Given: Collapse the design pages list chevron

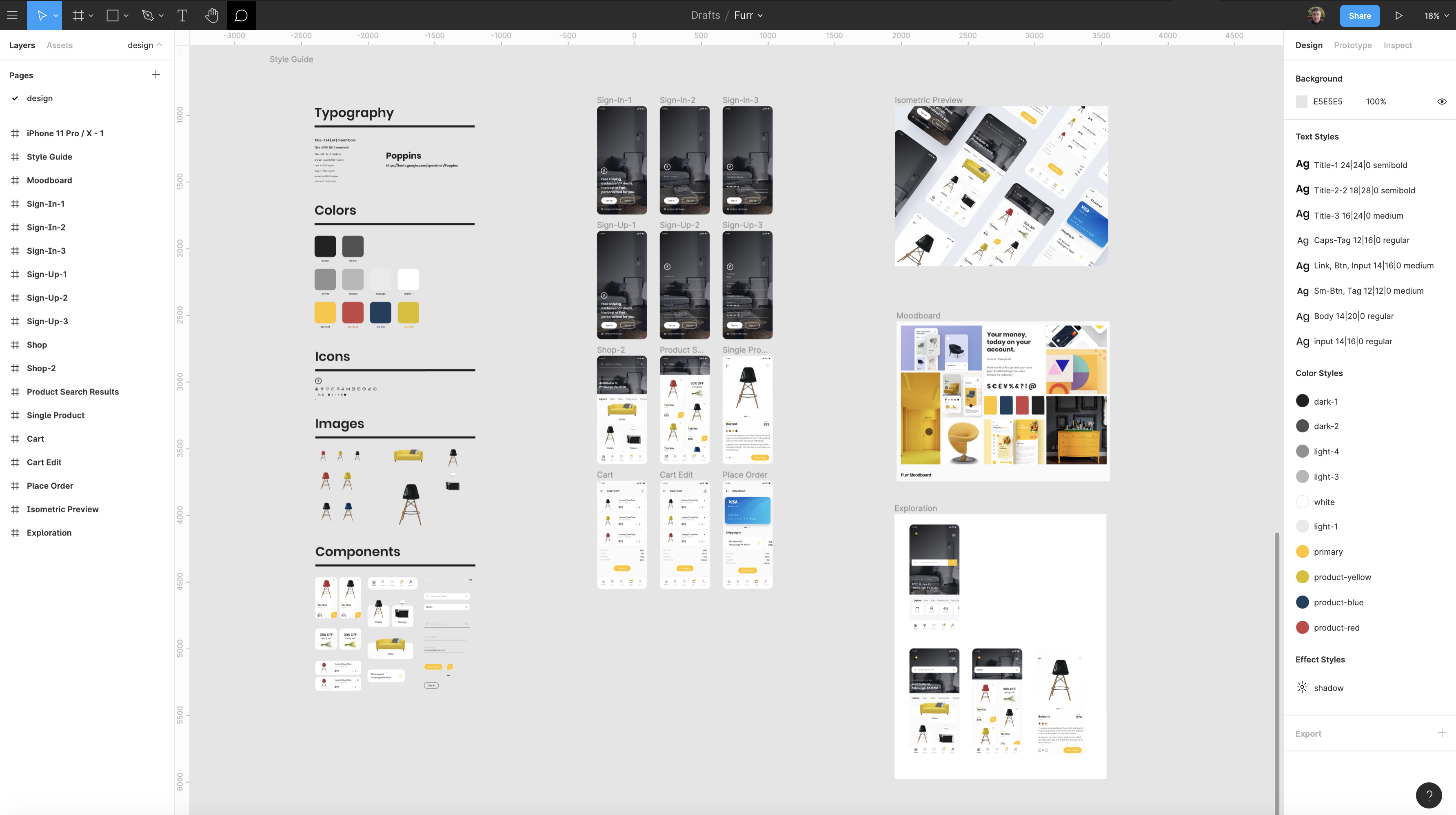Looking at the screenshot, I should (160, 45).
